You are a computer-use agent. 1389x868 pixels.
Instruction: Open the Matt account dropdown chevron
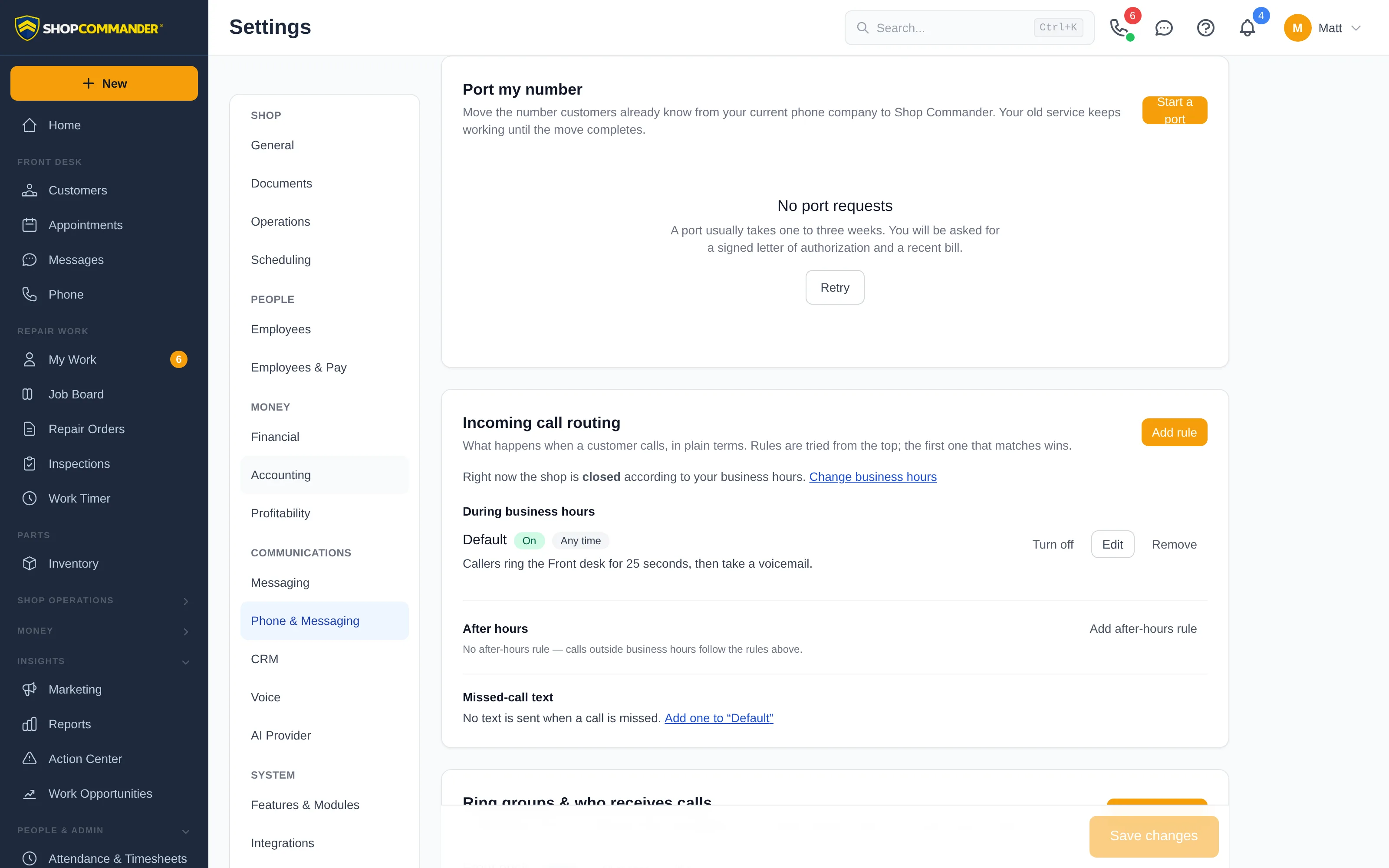(1356, 27)
